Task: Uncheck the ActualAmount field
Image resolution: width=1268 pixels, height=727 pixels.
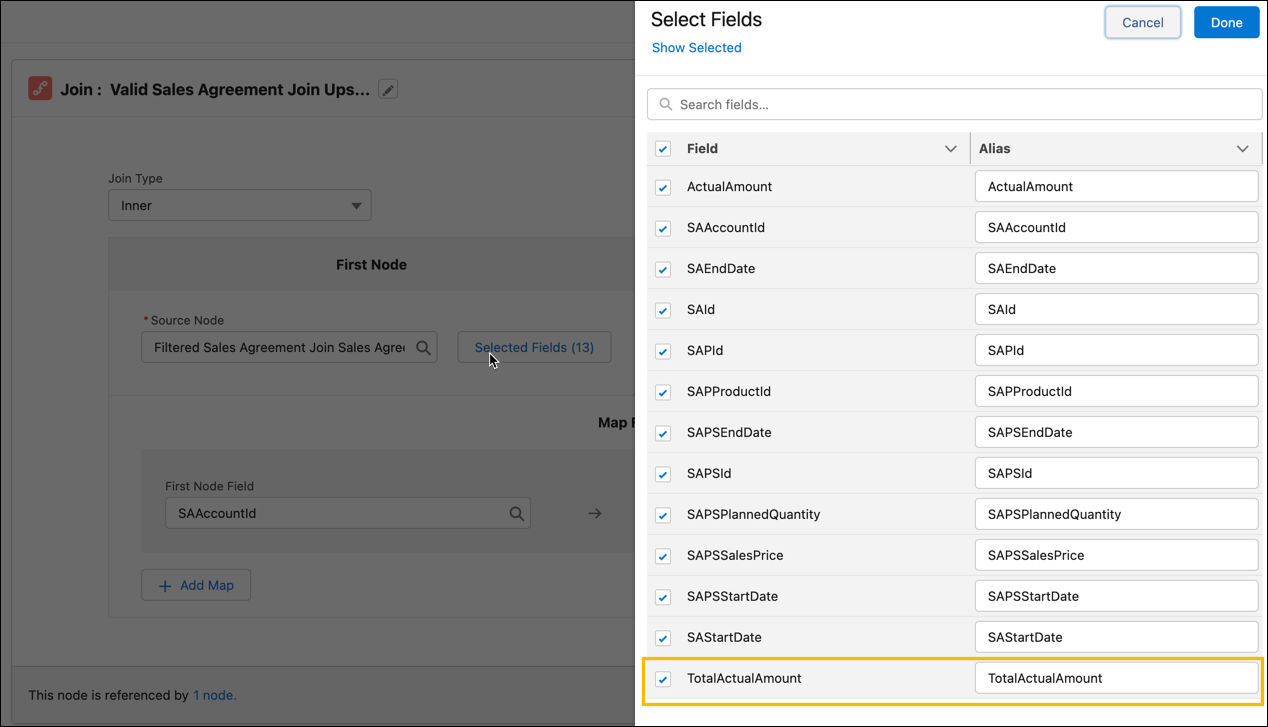Action: pos(662,187)
